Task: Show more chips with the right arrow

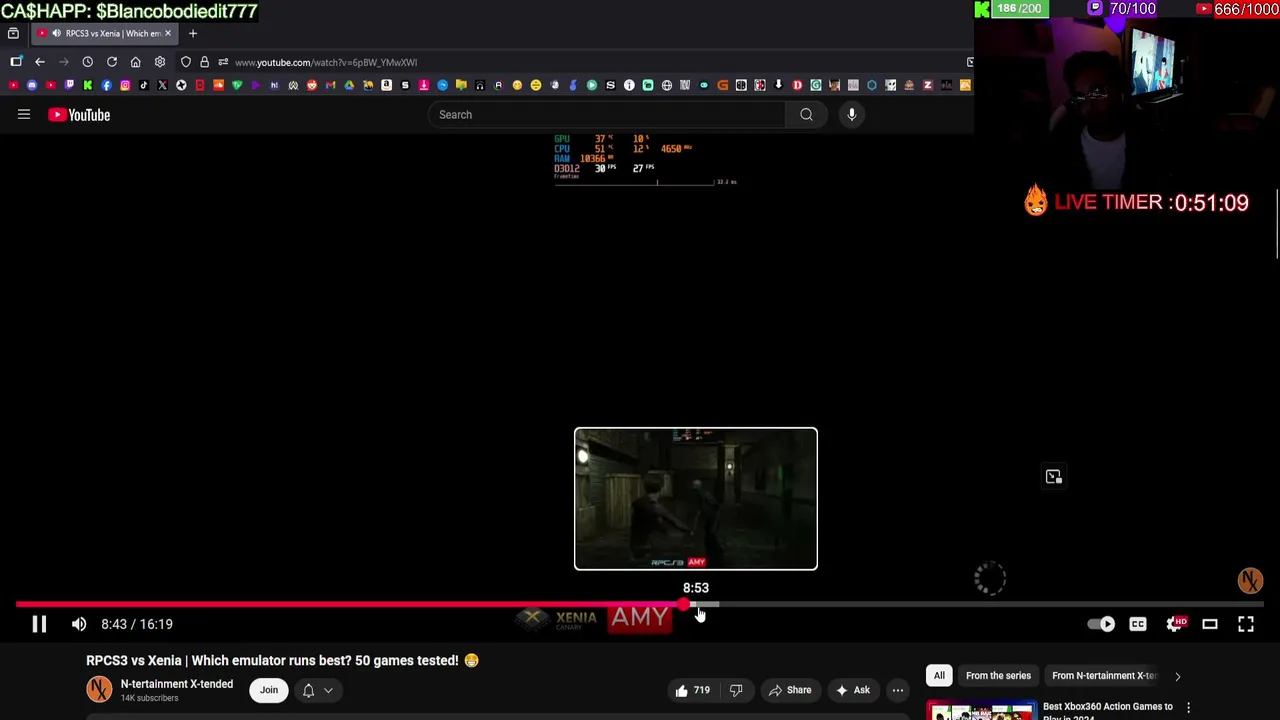Action: pos(1177,676)
